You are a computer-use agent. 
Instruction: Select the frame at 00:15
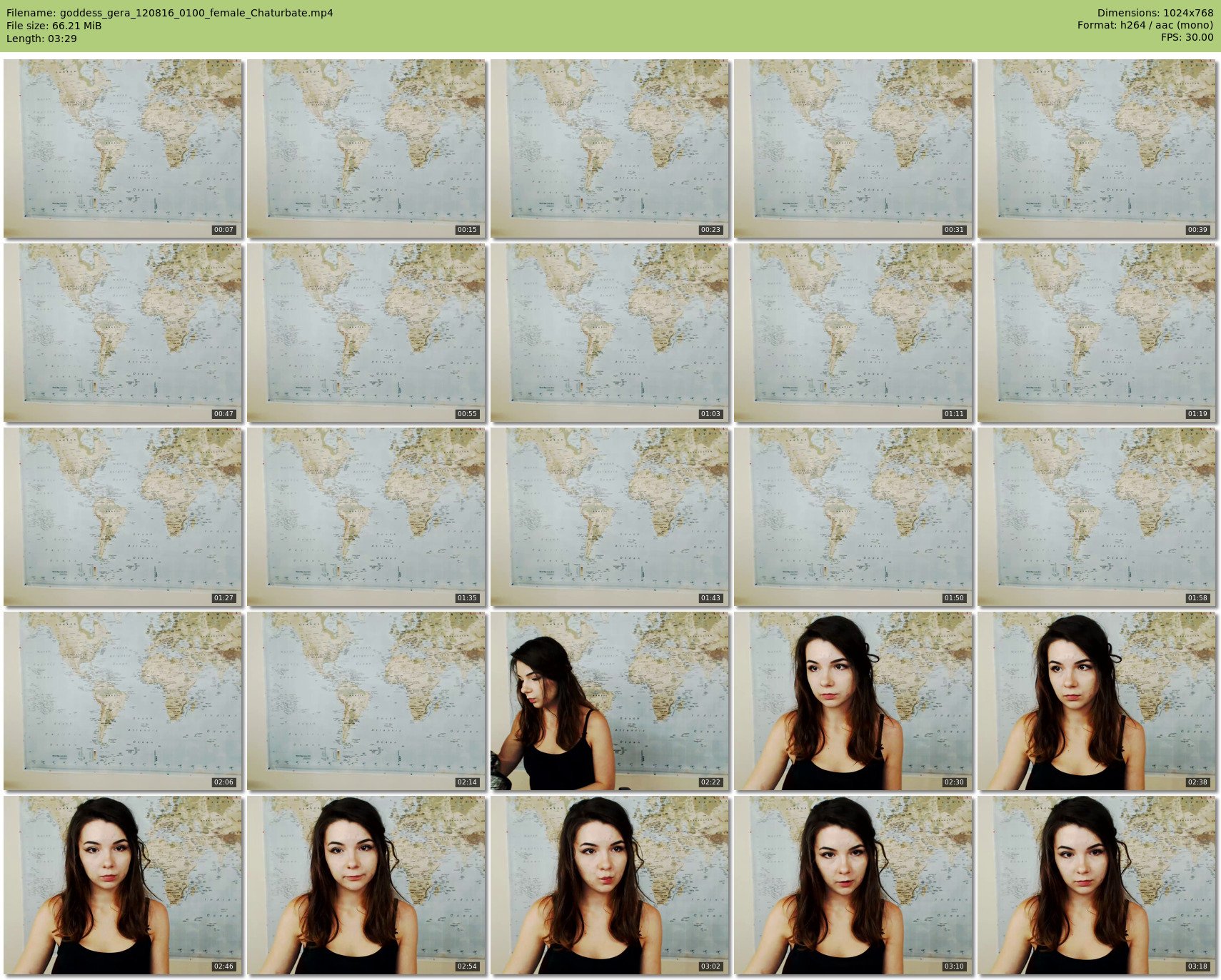(366, 148)
